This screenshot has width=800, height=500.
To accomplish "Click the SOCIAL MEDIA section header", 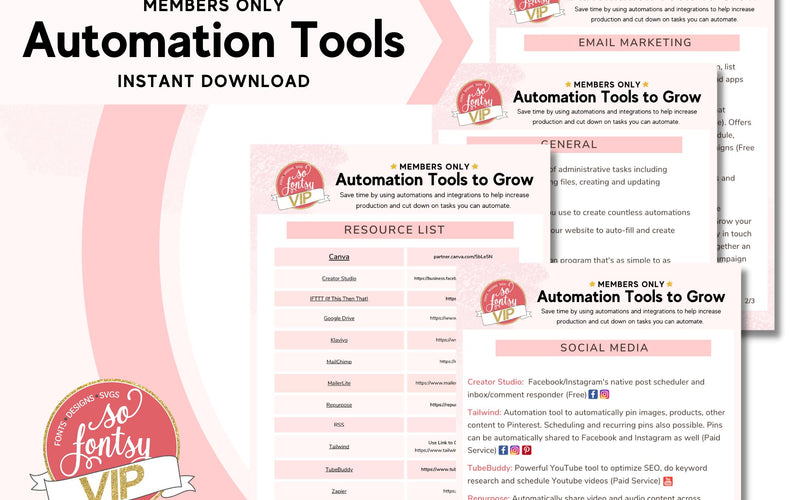I will point(604,348).
